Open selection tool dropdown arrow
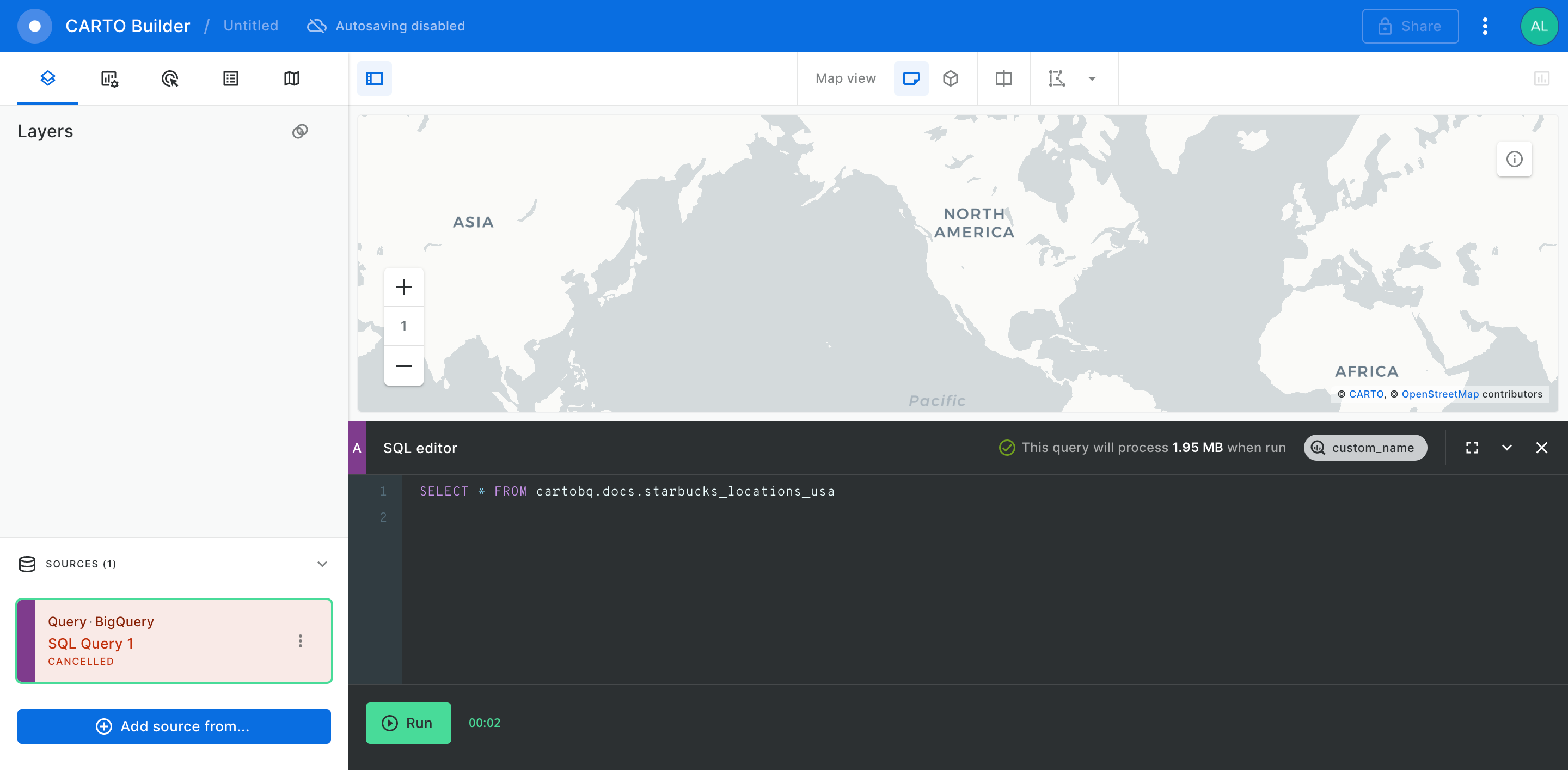The width and height of the screenshot is (1568, 770). pos(1092,78)
